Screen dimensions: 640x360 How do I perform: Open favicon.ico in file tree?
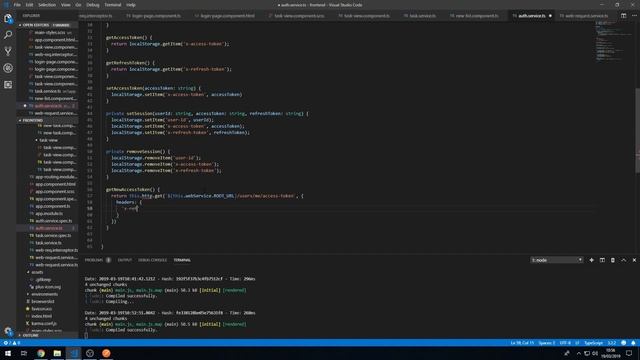pos(41,309)
